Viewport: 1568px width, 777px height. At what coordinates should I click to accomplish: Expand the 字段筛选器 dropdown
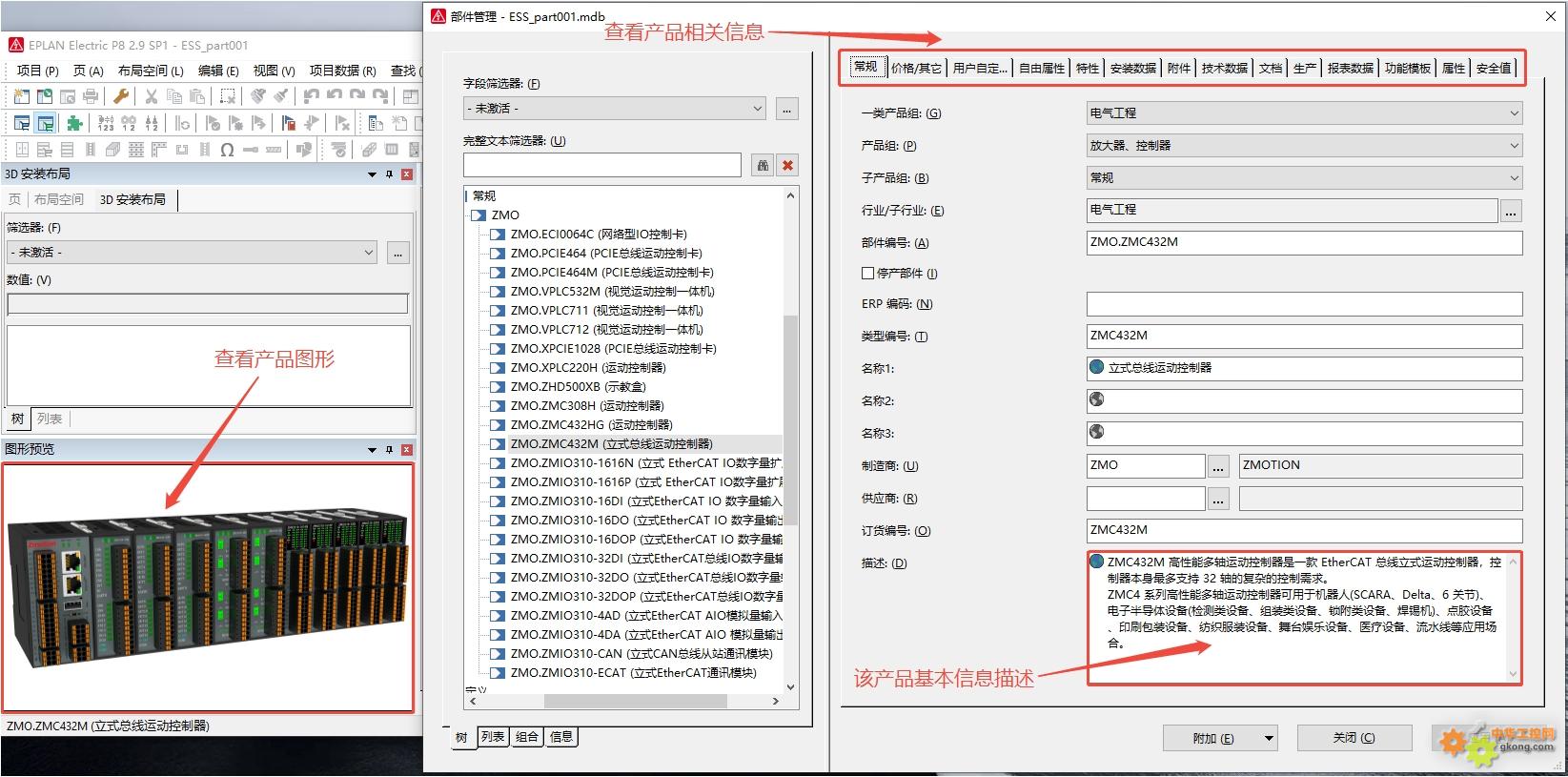coord(758,109)
